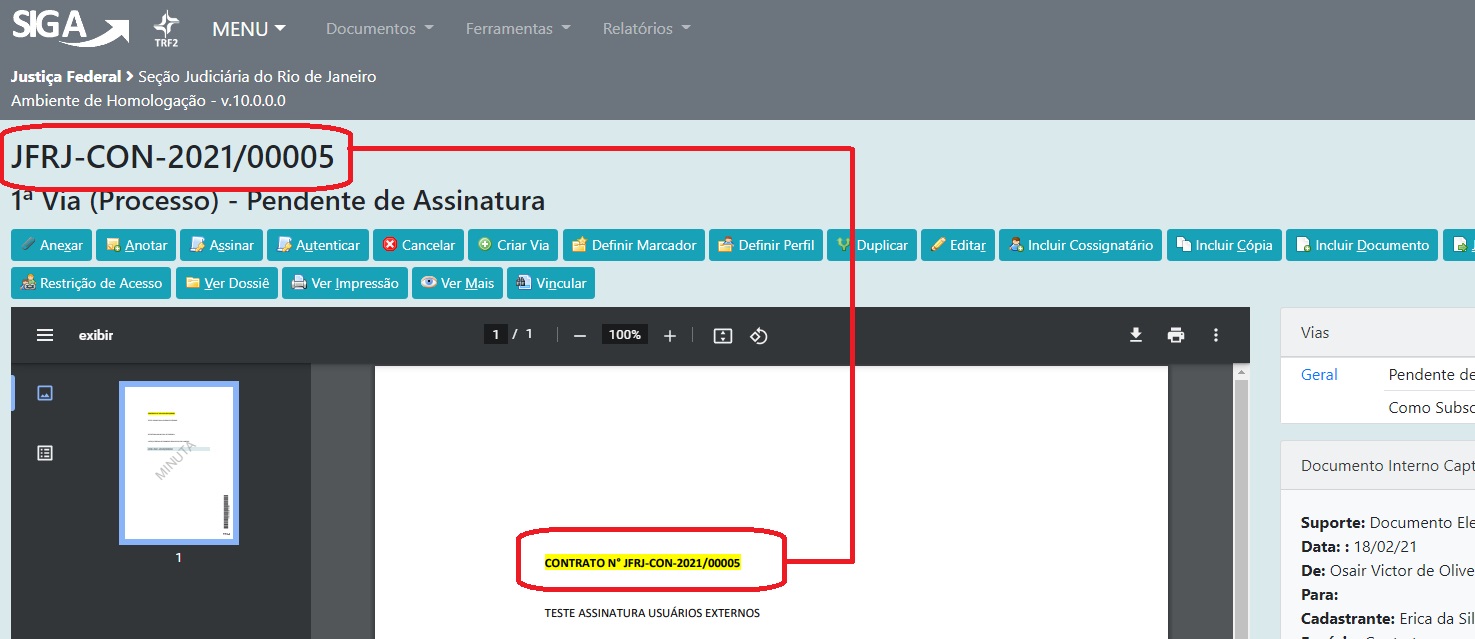Screen dimensions: 1475x639
Task: Cancel the document with Cancelar
Action: point(418,245)
